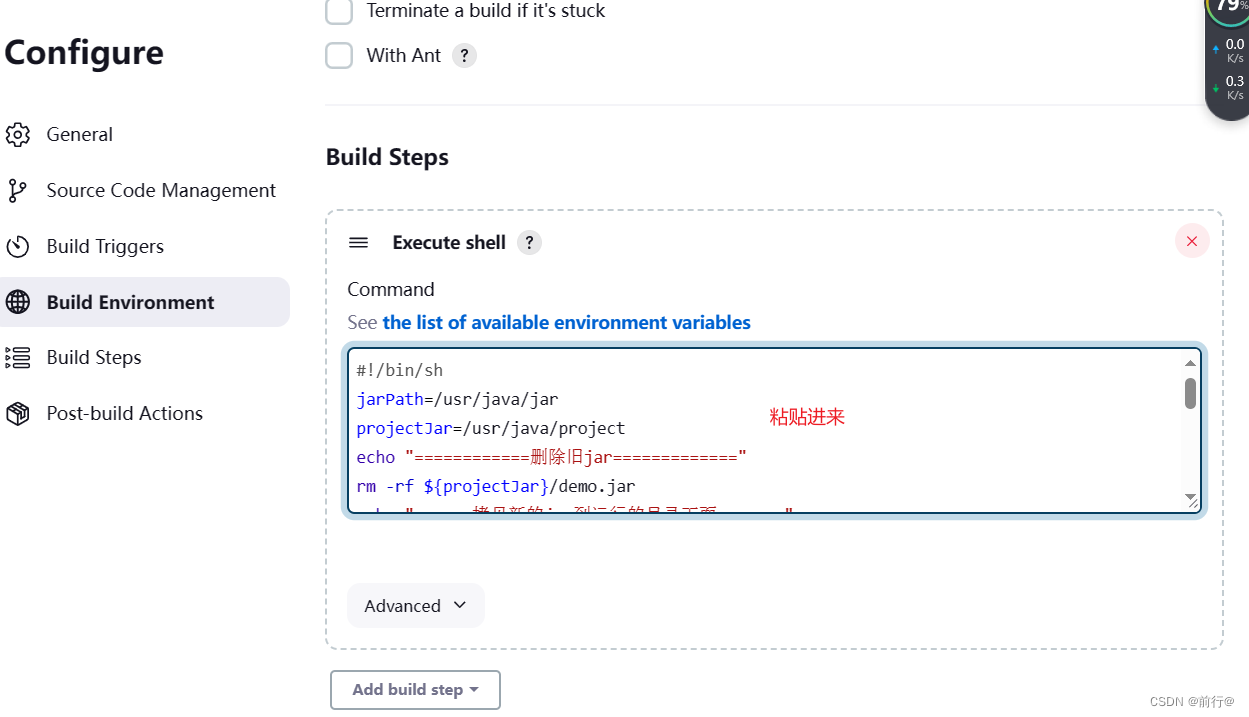The height and width of the screenshot is (717, 1249).
Task: Switch to the Build Environment section
Action: (x=131, y=302)
